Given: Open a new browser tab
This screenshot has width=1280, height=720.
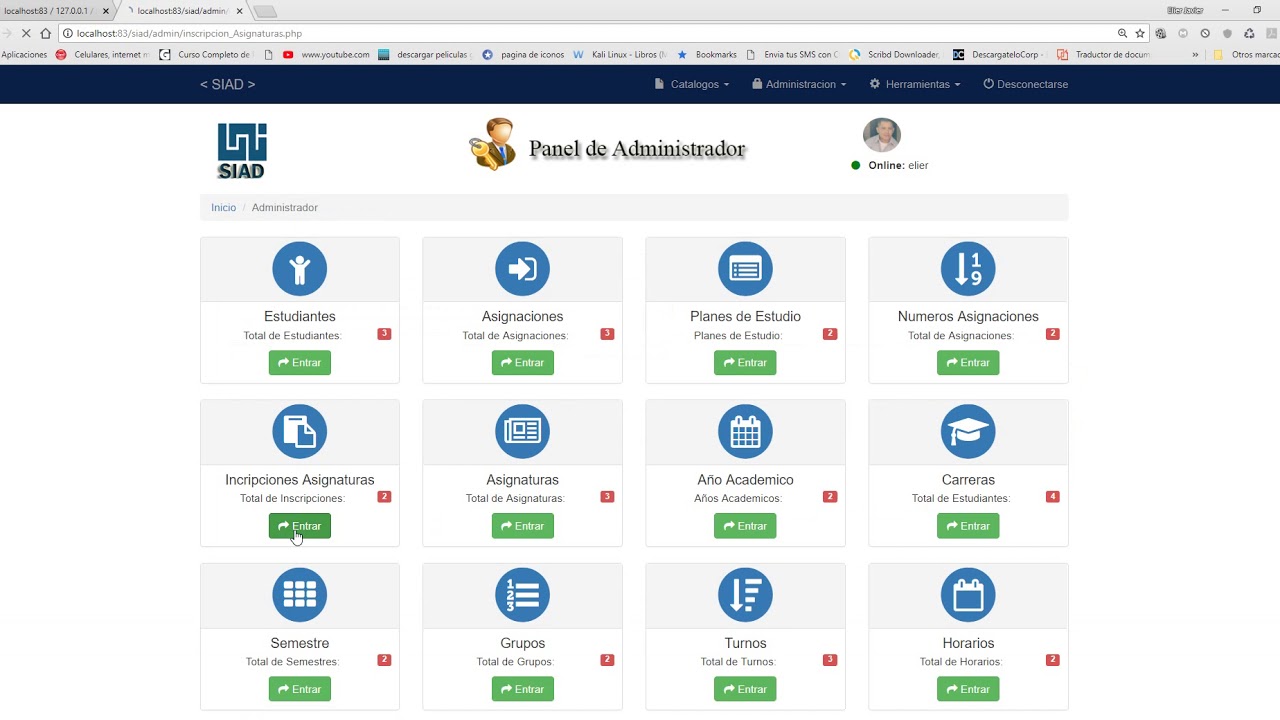Looking at the screenshot, I should coord(265,11).
